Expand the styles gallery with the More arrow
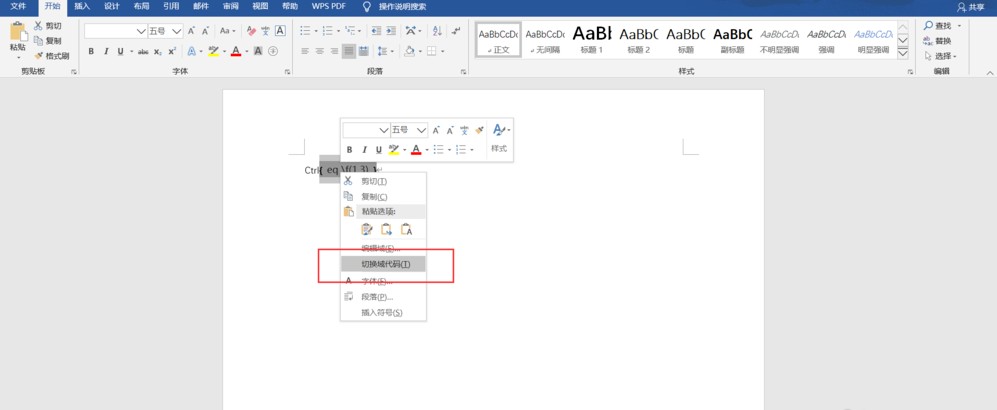997x410 pixels. point(903,54)
